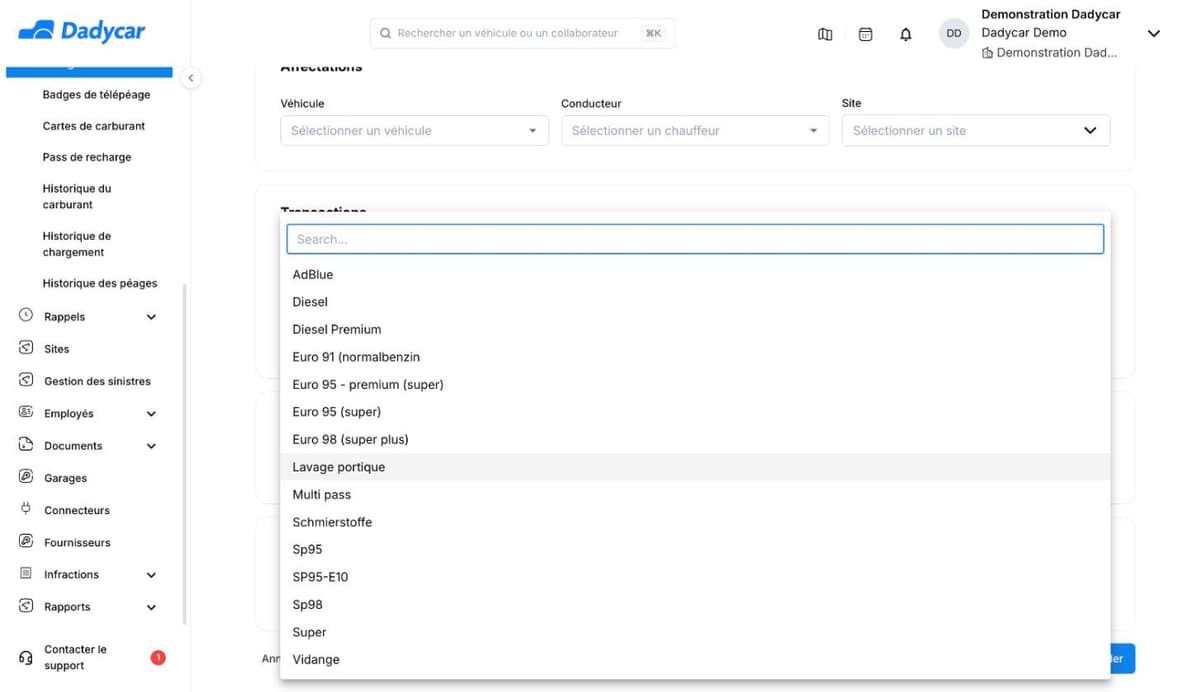Expand the Infractions submenu chevron
Screen dimensions: 1200x692
point(151,575)
